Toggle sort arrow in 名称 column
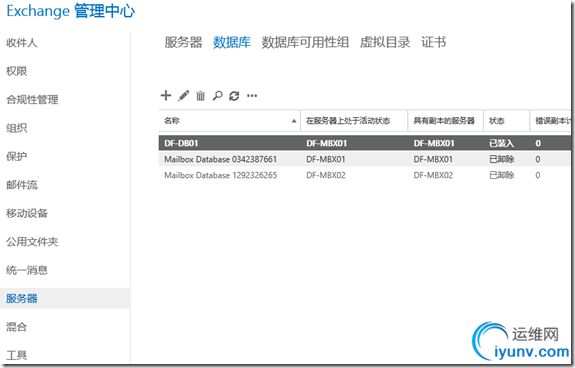Image resolution: width=575 pixels, height=368 pixels. 294,121
